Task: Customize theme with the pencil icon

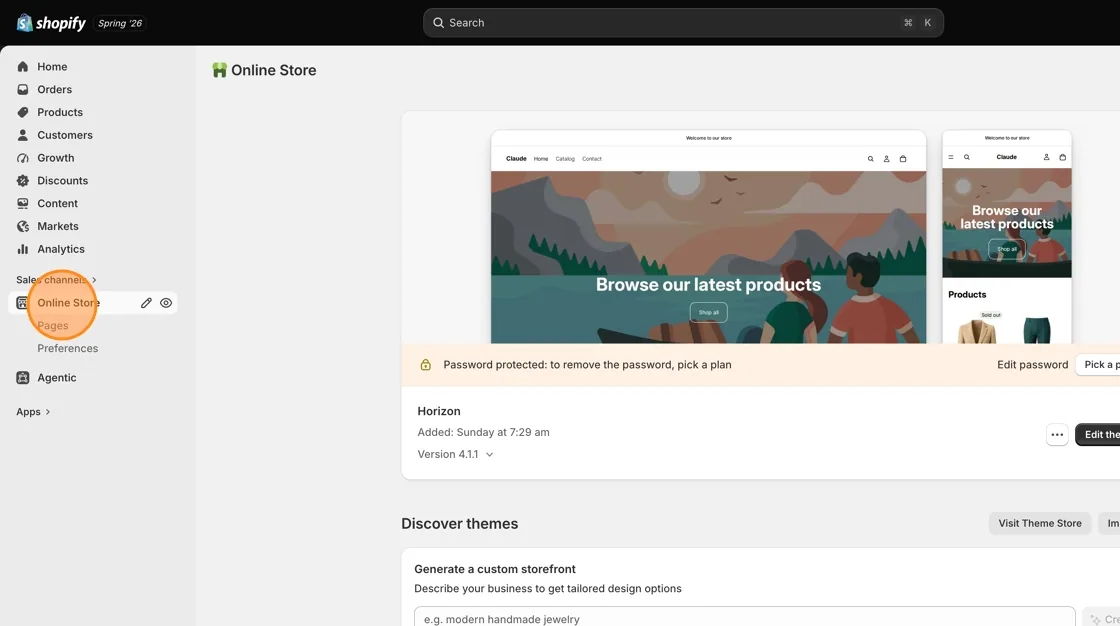Action: [146, 303]
